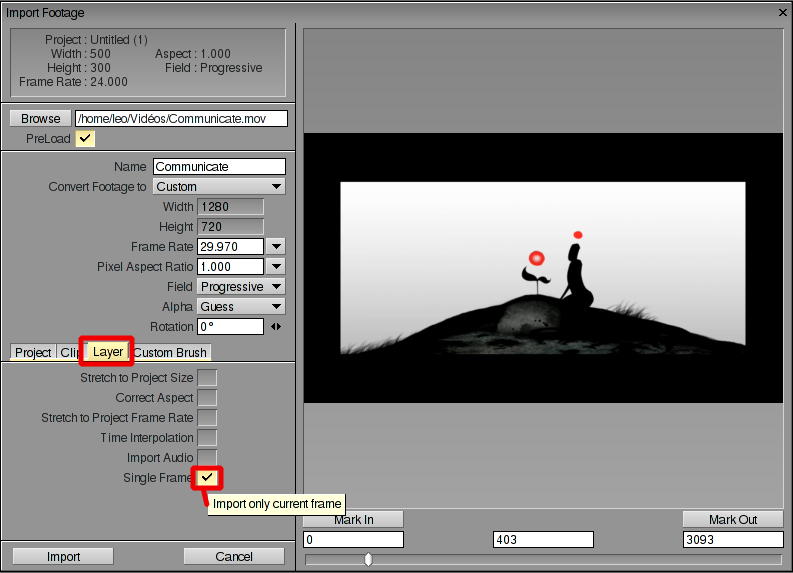This screenshot has height=573, width=793.
Task: Click the Pixel Aspect Ratio field 1.000
Action: 231,267
